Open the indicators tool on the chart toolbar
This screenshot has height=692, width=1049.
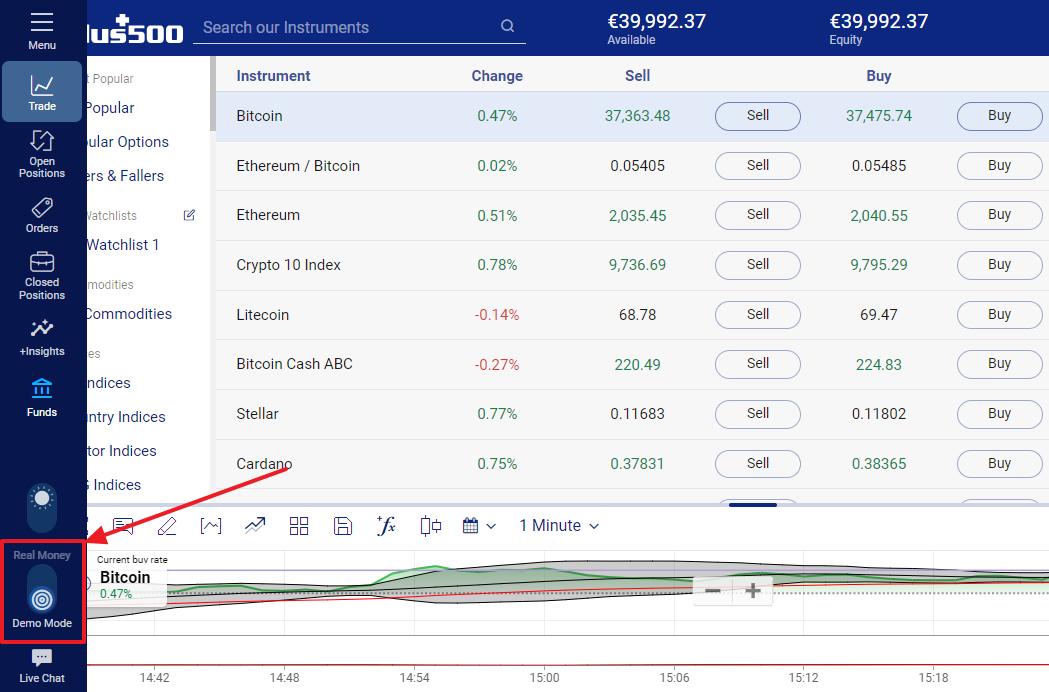tap(211, 525)
